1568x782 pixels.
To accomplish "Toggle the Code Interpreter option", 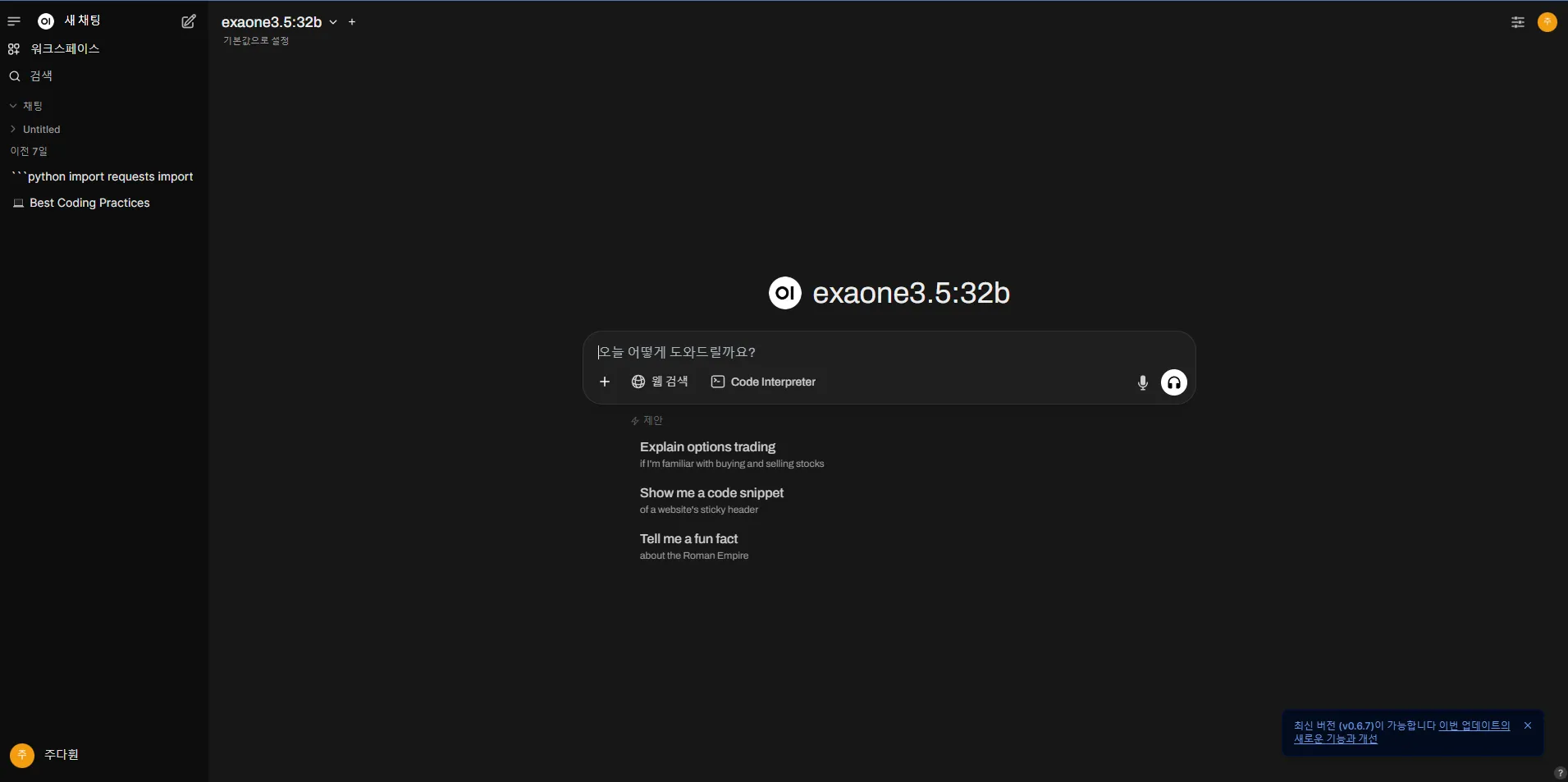I will coord(763,382).
